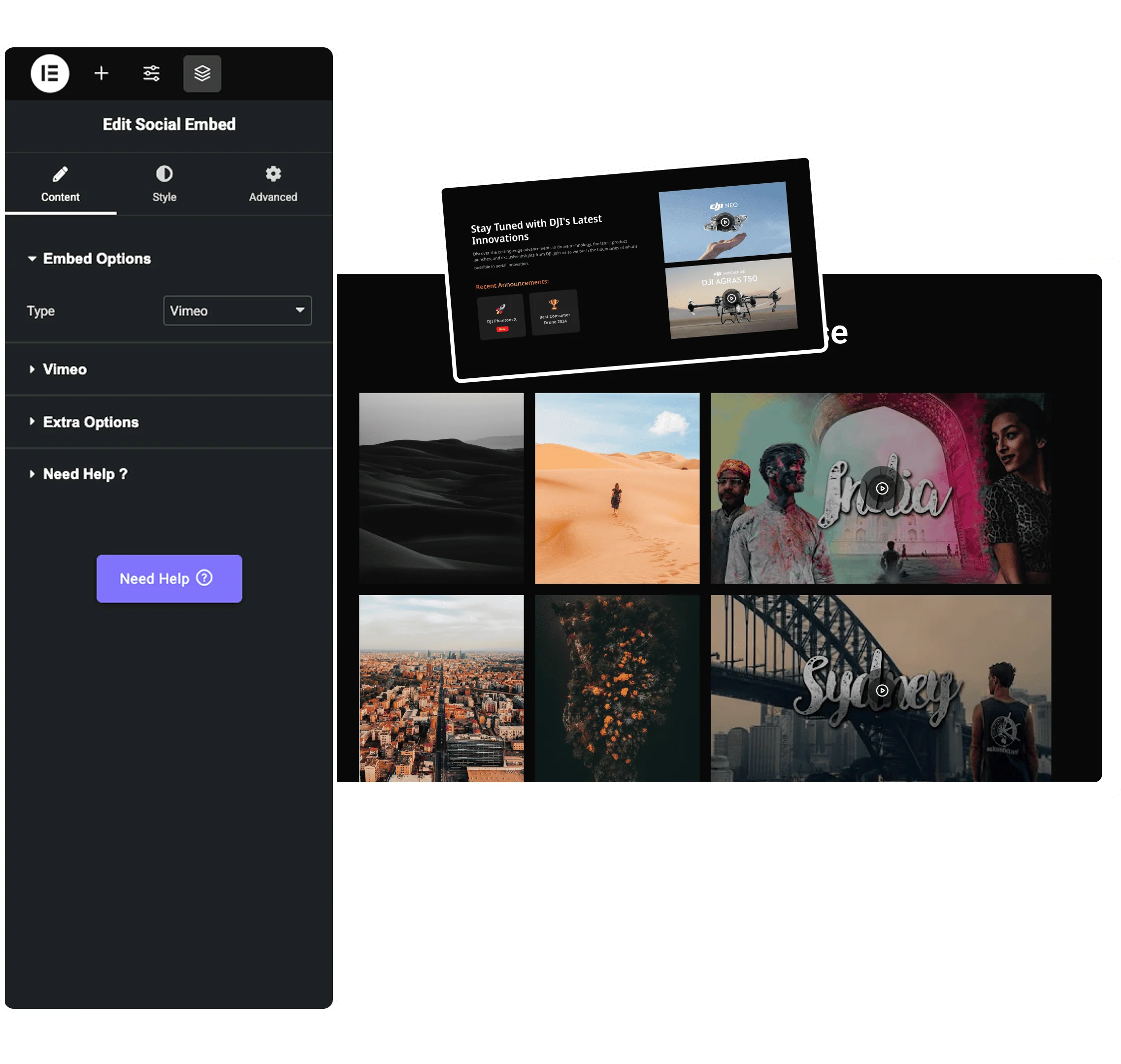
Task: Select the black desert dunes thumbnail
Action: 441,488
